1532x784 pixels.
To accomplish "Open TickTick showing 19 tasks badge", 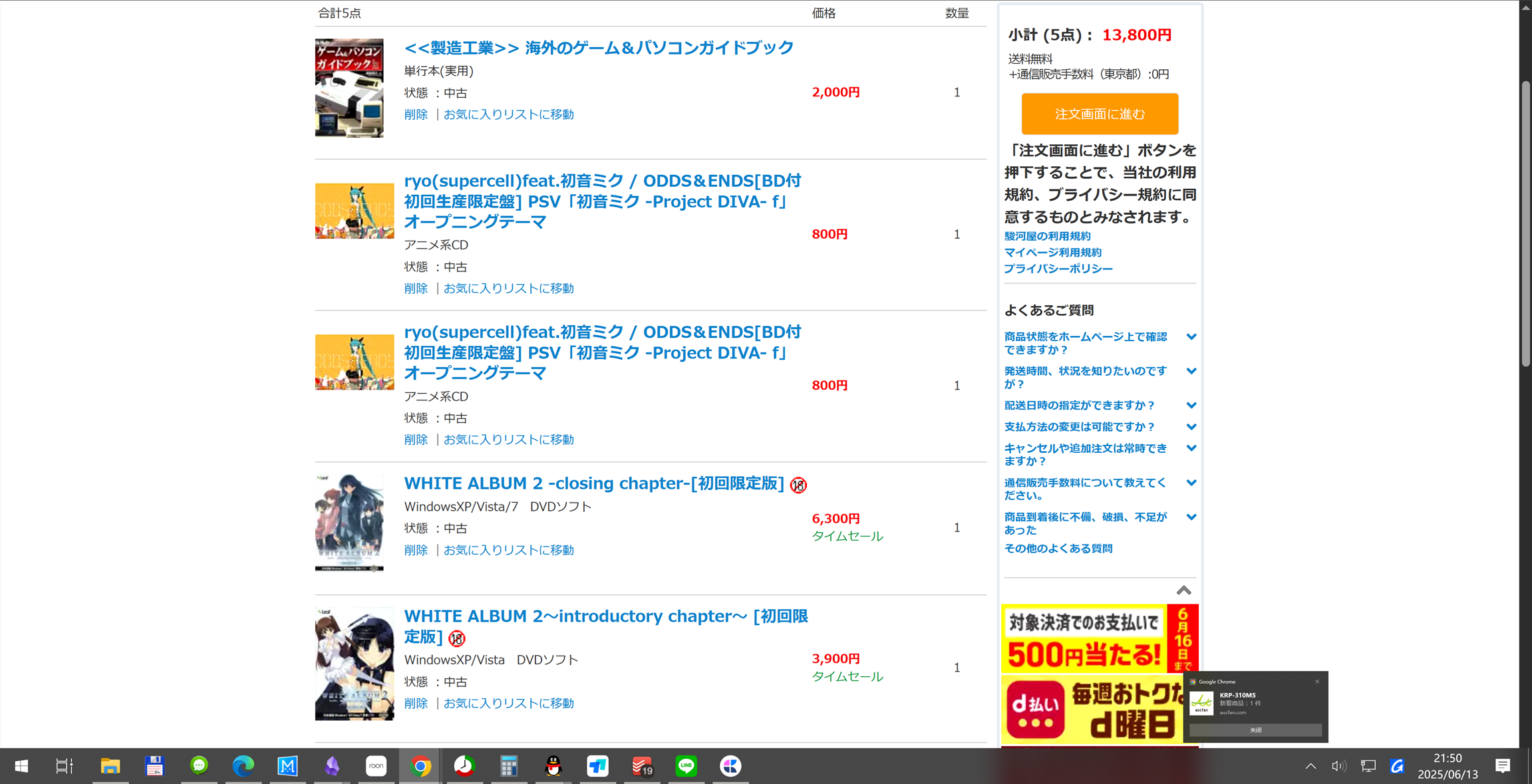I will click(641, 765).
